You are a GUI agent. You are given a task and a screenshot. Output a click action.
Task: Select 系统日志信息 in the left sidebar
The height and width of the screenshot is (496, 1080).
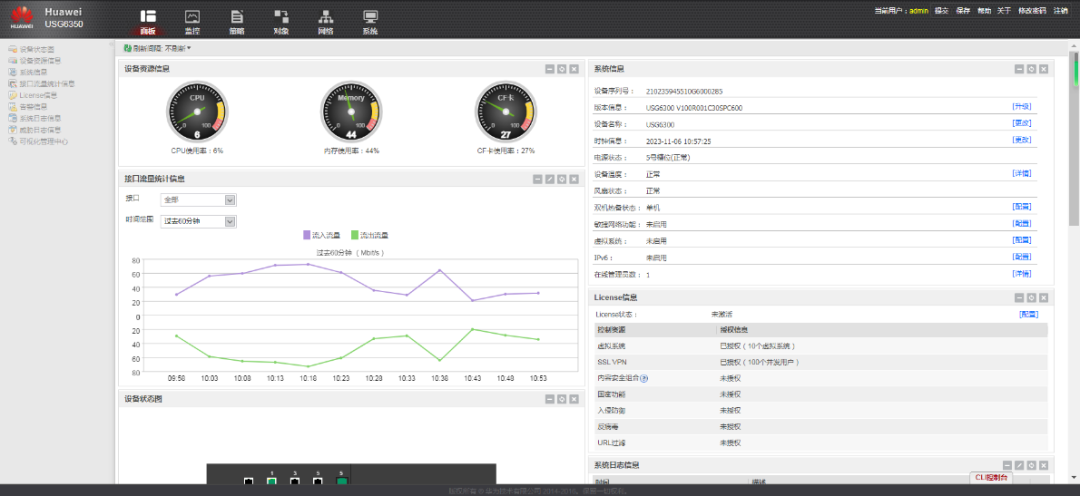pyautogui.click(x=40, y=119)
